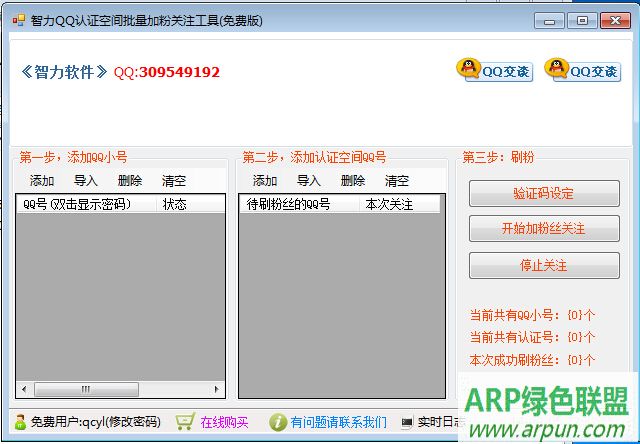Click the 本次关注 column header
The height and width of the screenshot is (444, 640).
400,204
